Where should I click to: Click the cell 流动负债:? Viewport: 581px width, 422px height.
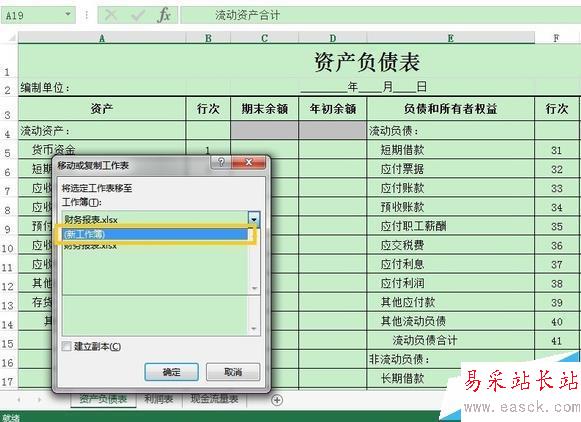pos(450,131)
